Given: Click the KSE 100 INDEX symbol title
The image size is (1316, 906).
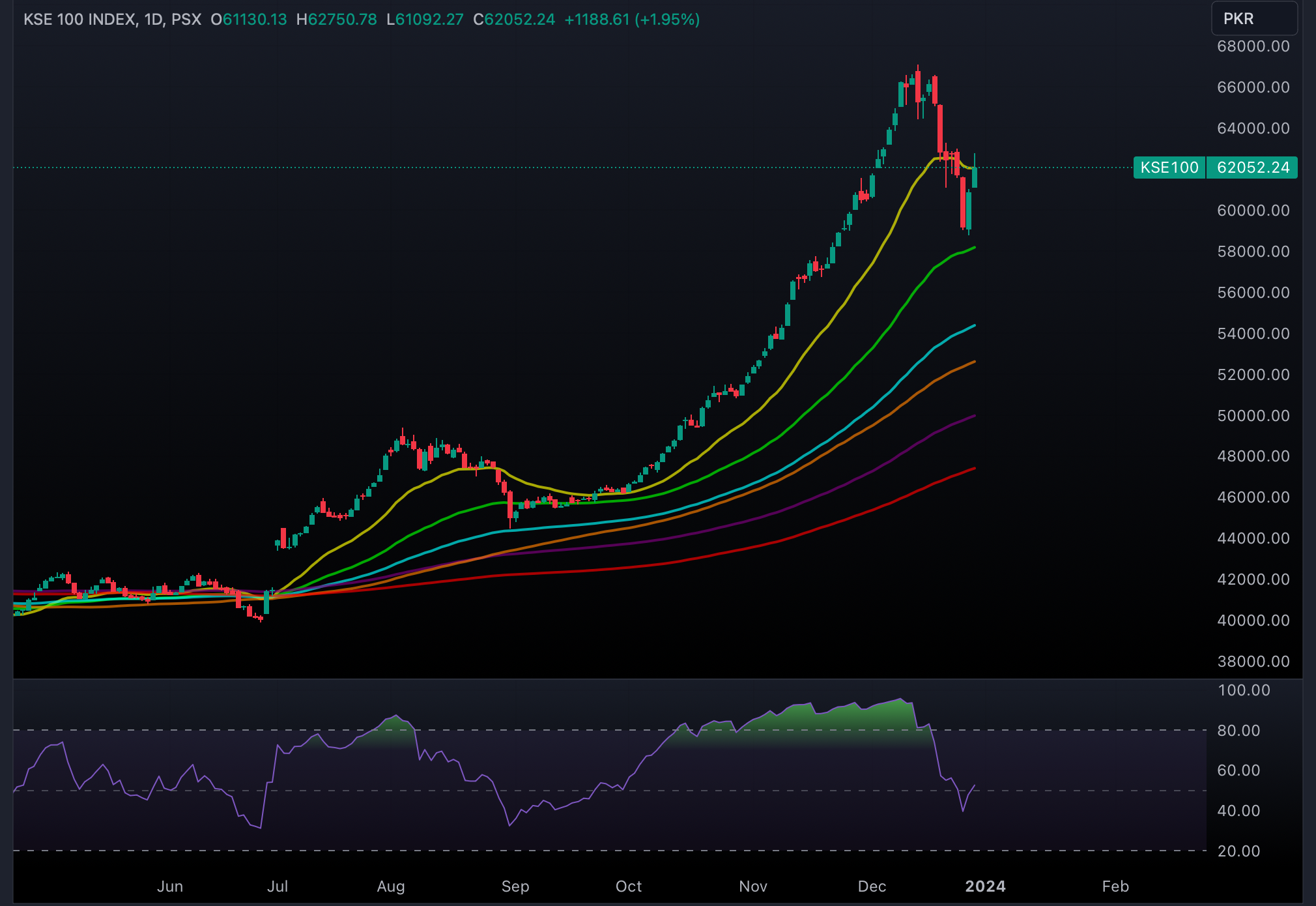Looking at the screenshot, I should click(x=79, y=20).
